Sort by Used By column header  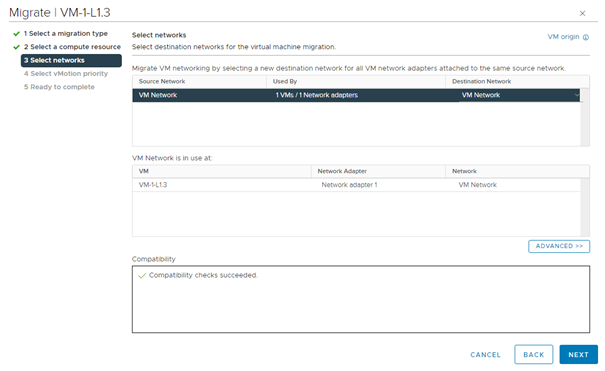pyautogui.click(x=356, y=81)
